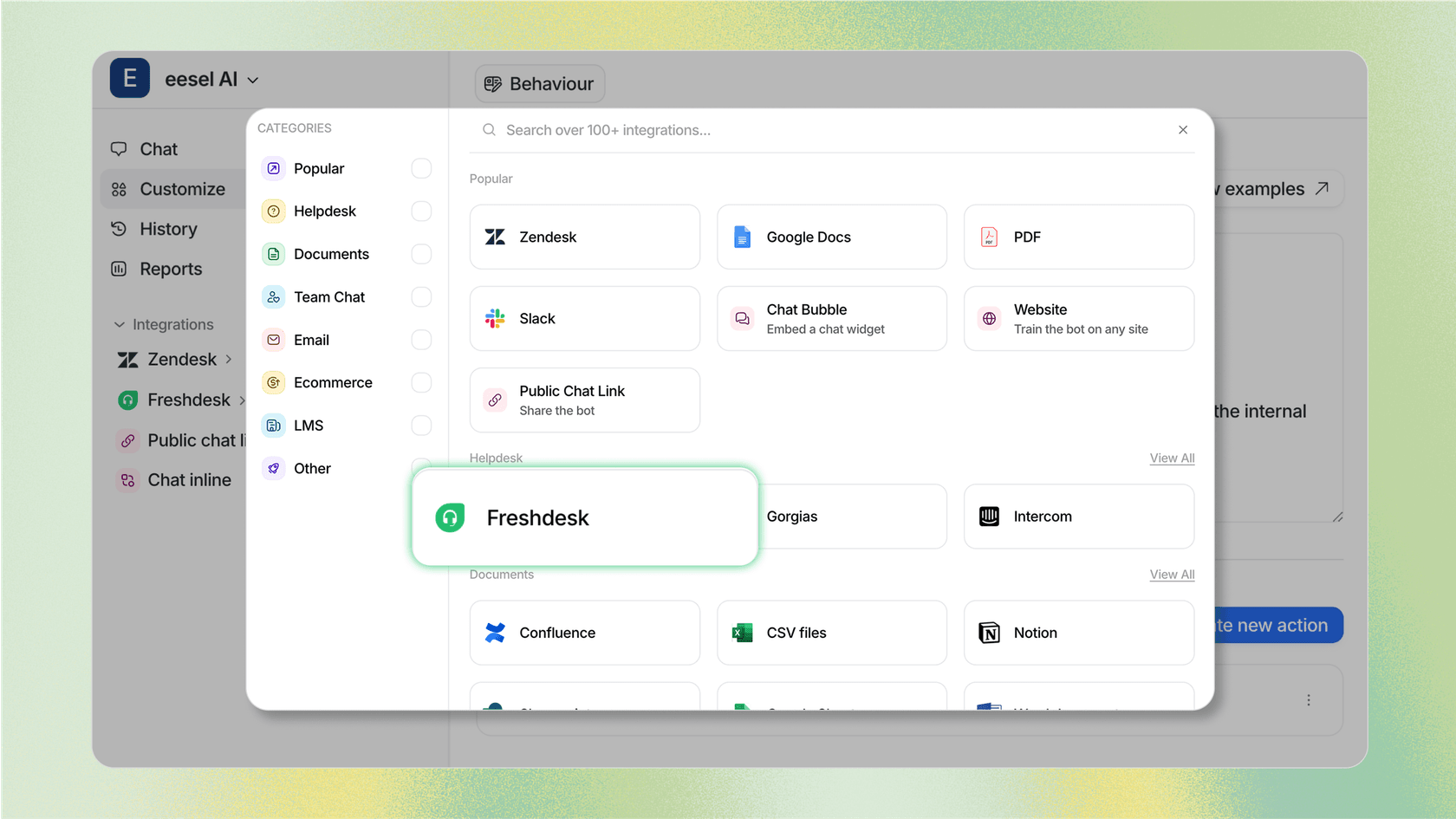Open Public chat link in sidebar
1456x819 pixels.
coord(182,440)
